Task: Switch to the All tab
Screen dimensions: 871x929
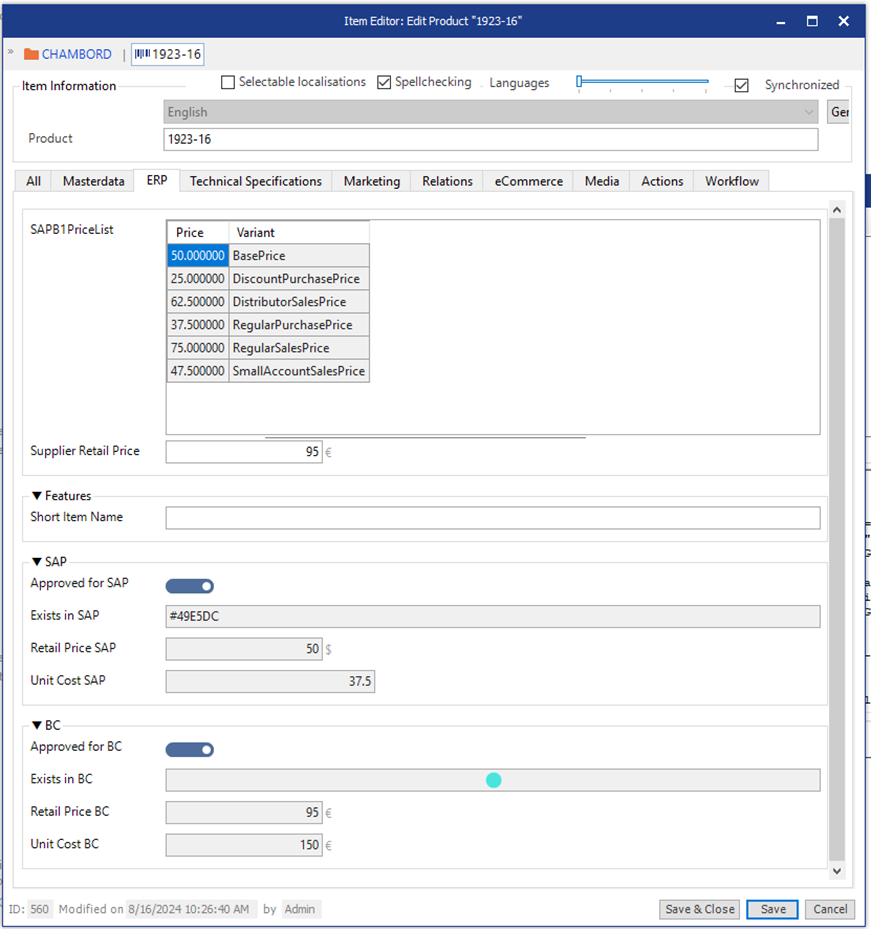Action: tap(34, 181)
